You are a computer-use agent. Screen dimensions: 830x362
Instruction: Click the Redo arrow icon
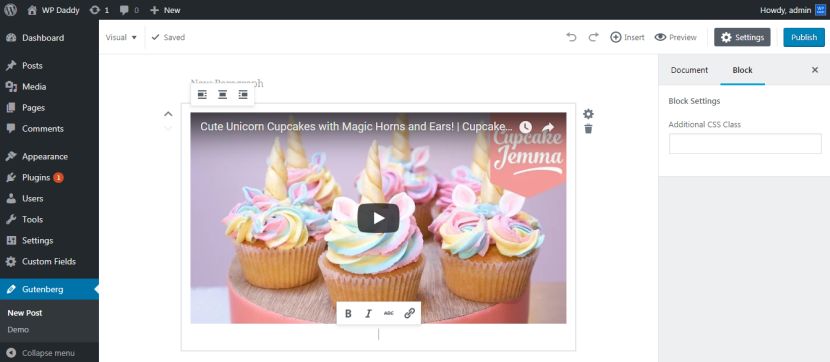click(594, 37)
